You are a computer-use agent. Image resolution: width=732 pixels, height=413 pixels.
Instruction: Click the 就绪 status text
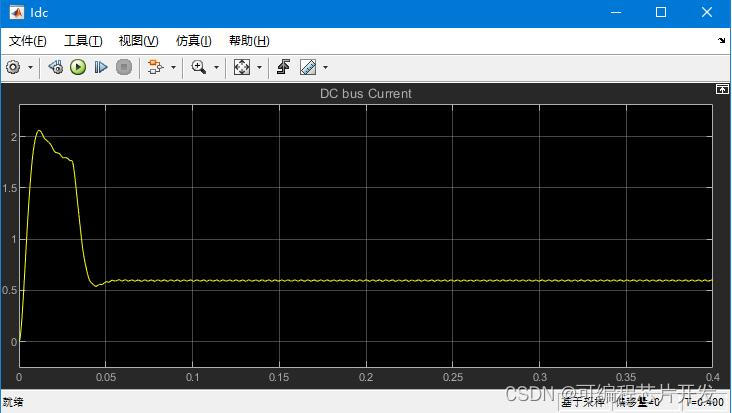(x=13, y=402)
